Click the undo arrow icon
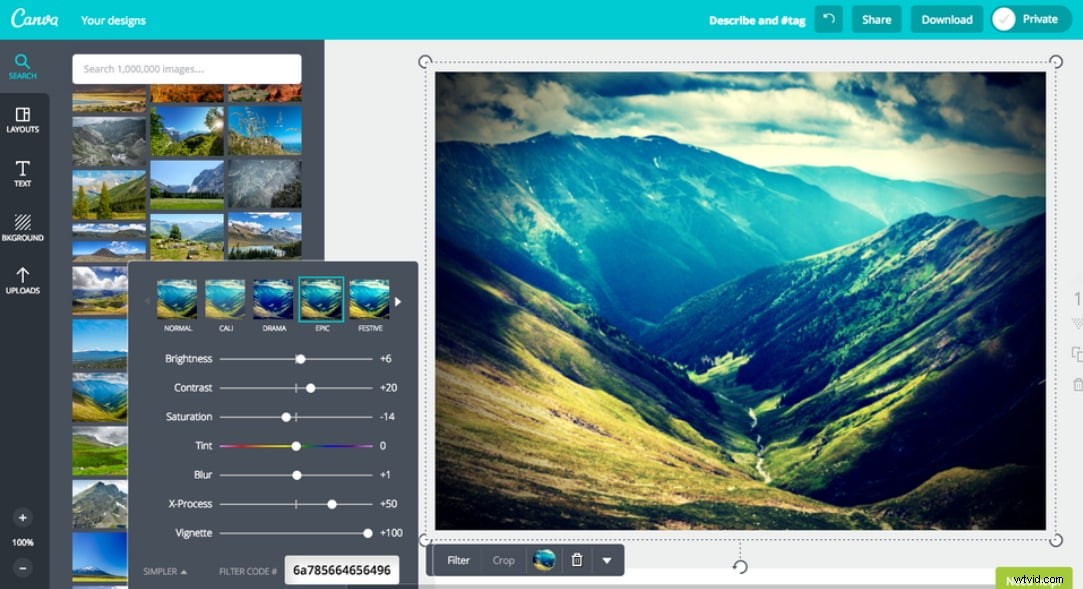Viewport: 1083px width, 589px height. tap(828, 19)
